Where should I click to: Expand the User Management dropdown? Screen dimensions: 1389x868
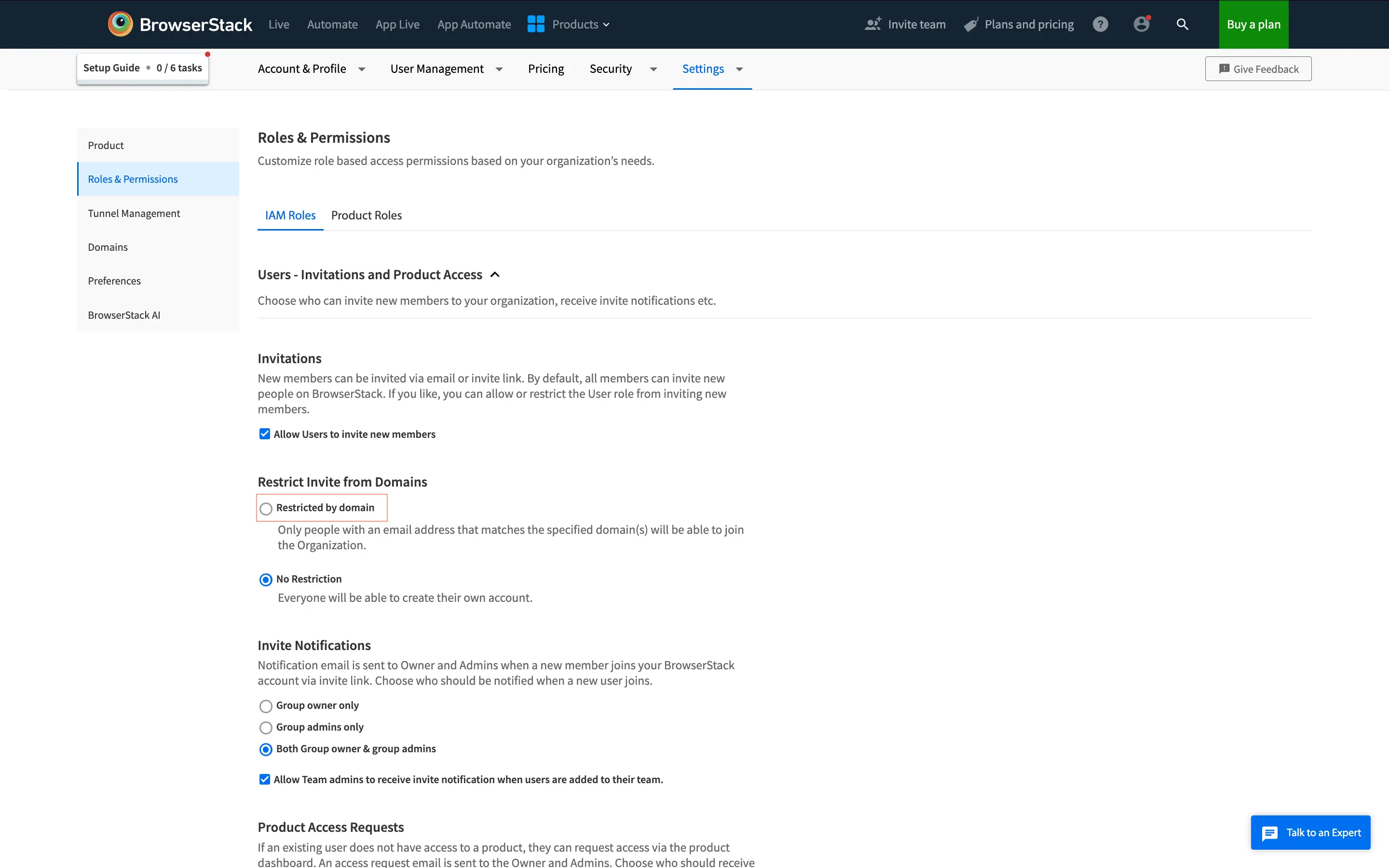pyautogui.click(x=499, y=69)
